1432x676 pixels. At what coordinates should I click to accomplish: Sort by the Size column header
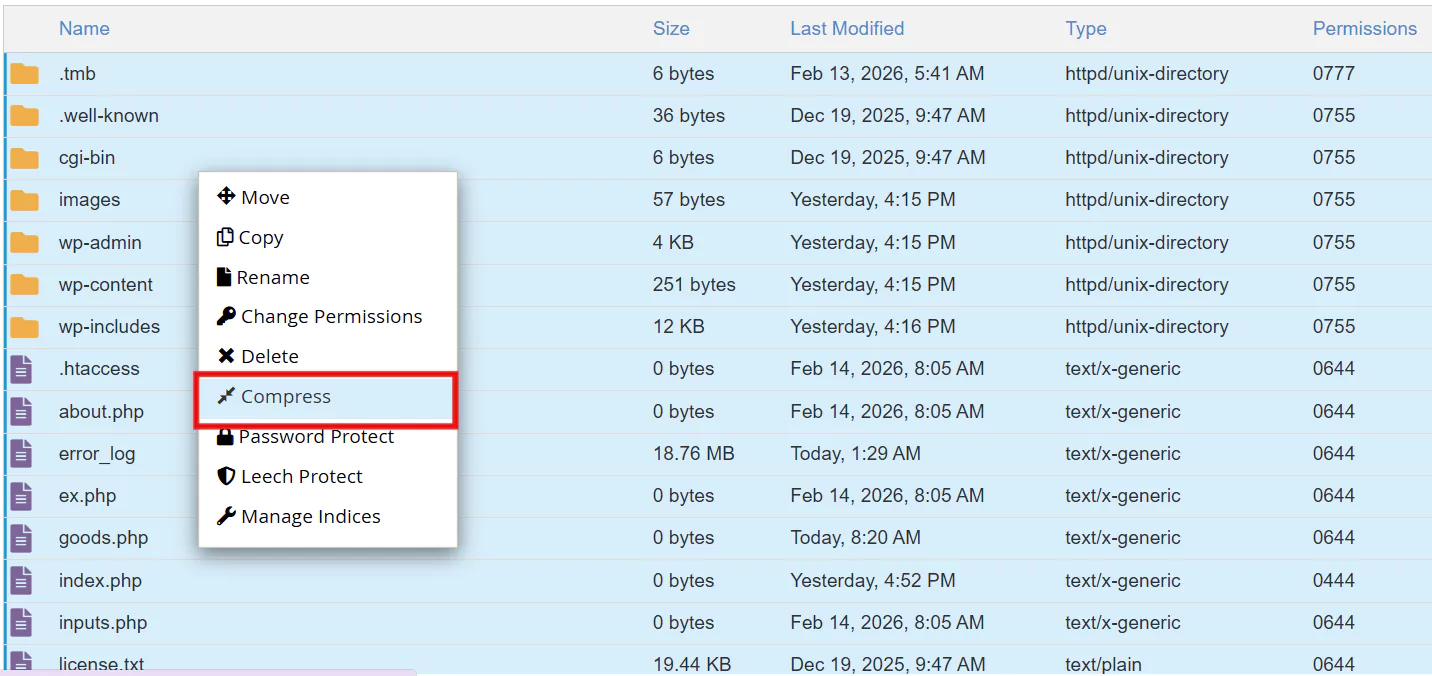click(x=671, y=29)
